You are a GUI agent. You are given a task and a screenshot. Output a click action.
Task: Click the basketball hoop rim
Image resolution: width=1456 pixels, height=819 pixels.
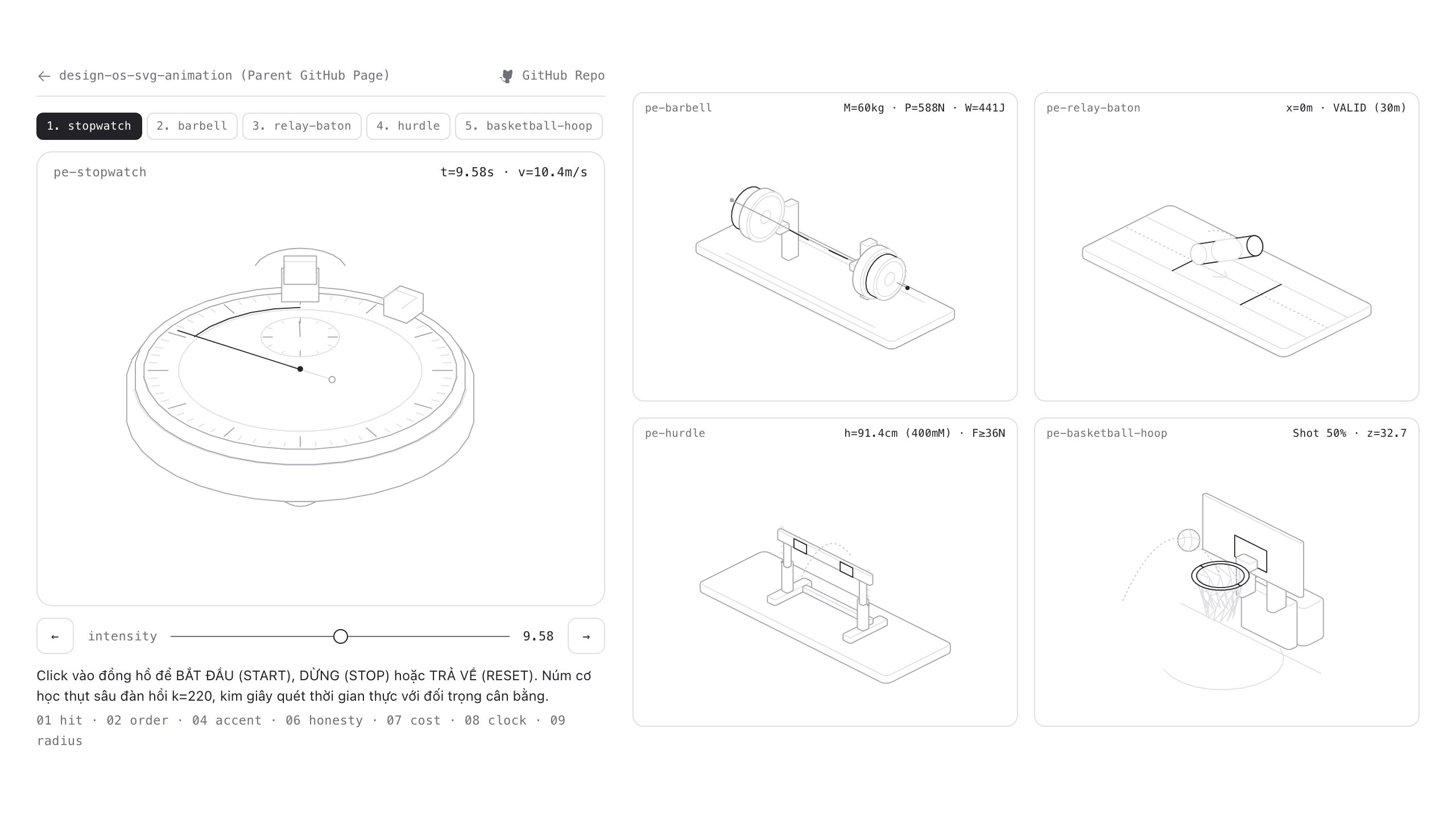[1221, 576]
